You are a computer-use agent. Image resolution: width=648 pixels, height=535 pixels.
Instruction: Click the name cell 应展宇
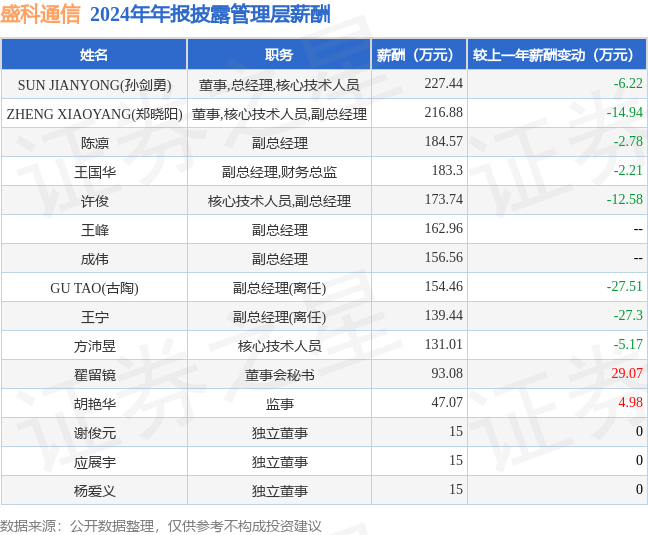[95, 462]
